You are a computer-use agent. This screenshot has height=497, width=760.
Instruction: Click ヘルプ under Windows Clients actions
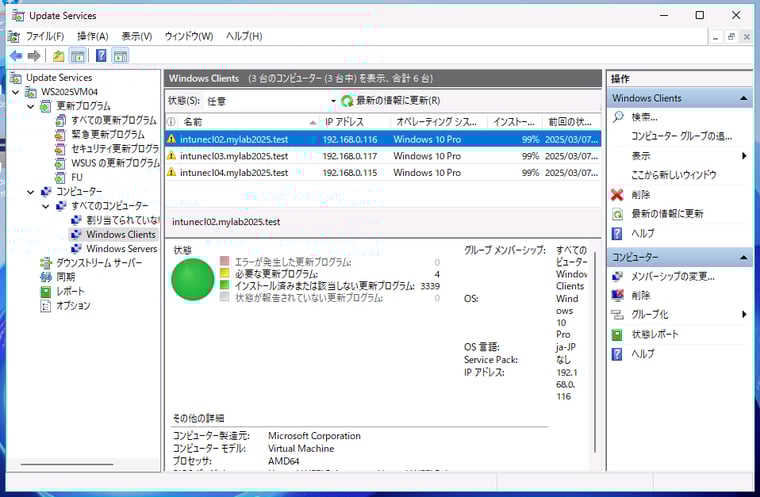point(643,233)
